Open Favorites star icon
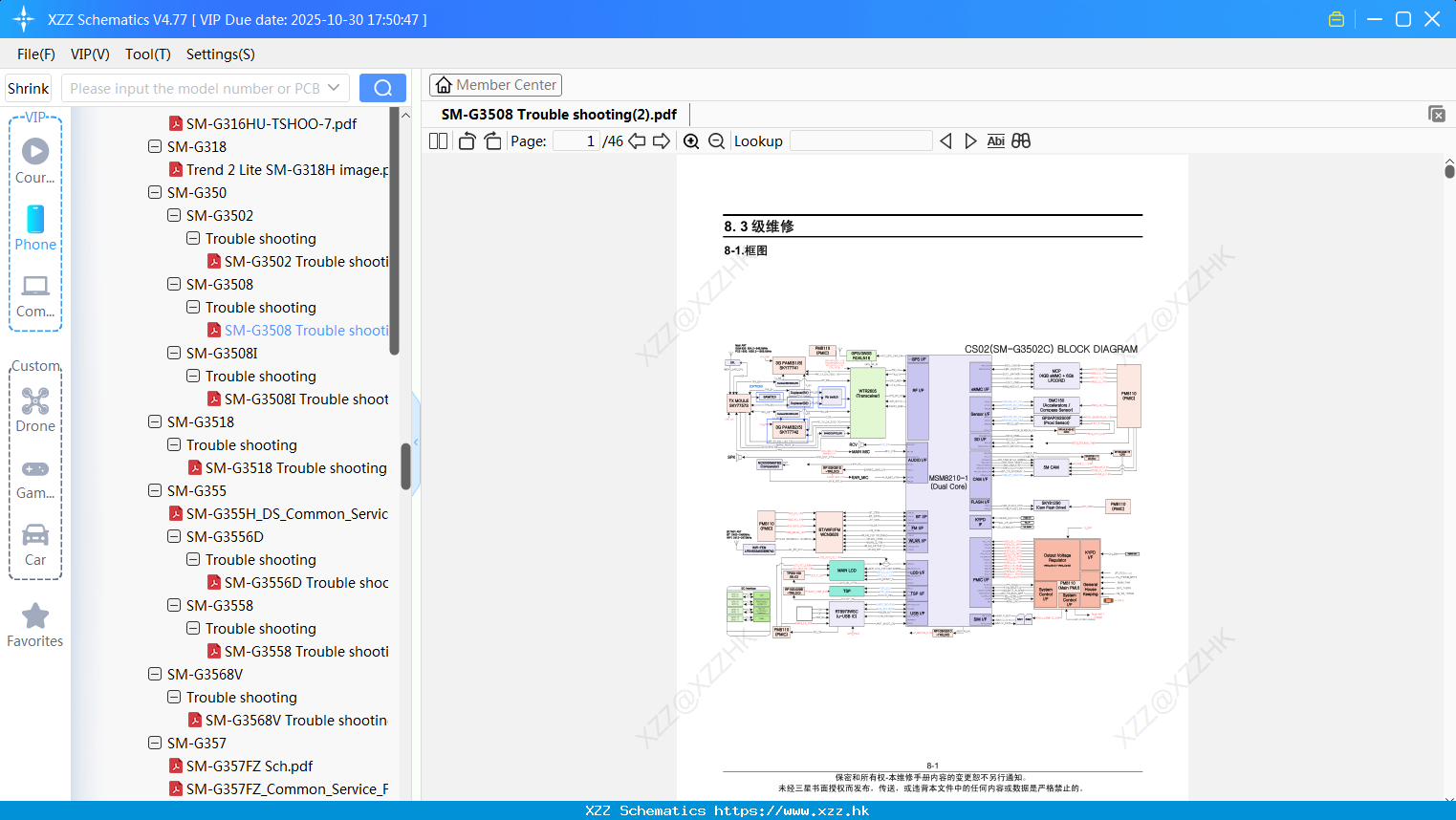The width and height of the screenshot is (1456, 820). [35, 625]
